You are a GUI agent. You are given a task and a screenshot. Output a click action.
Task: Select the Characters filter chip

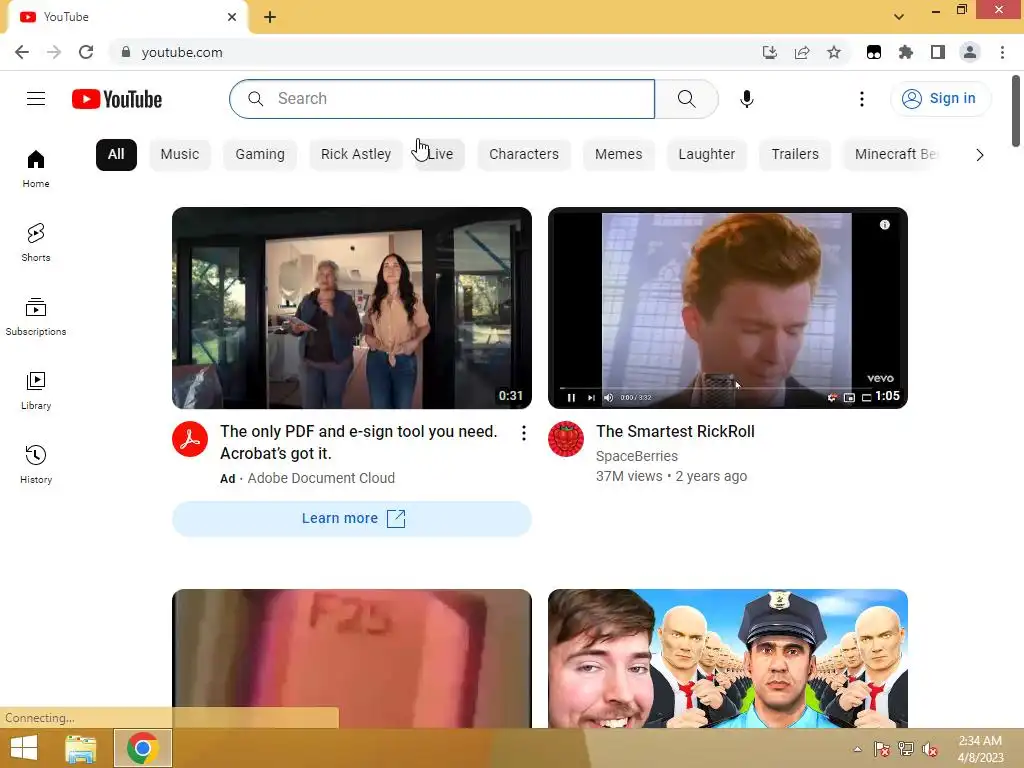tap(524, 155)
